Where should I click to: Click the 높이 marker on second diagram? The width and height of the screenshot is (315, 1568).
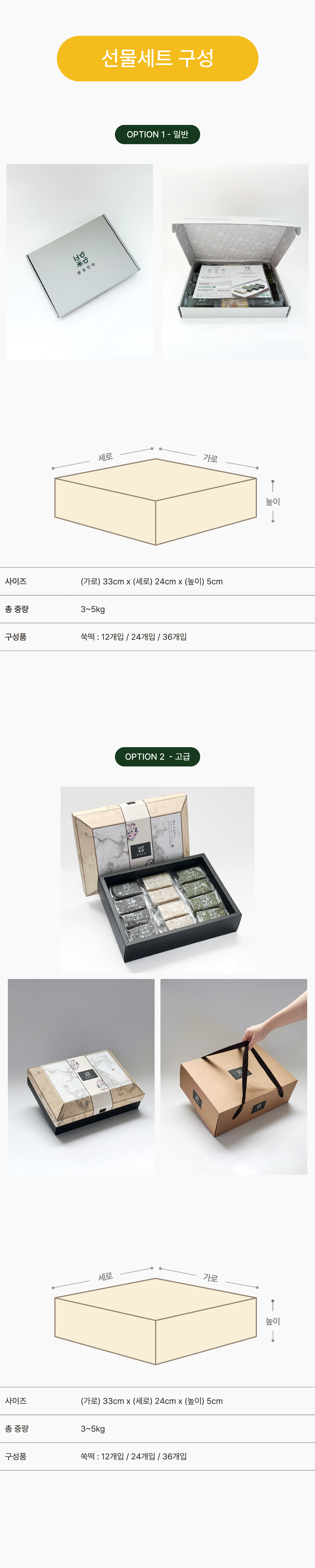(272, 1321)
